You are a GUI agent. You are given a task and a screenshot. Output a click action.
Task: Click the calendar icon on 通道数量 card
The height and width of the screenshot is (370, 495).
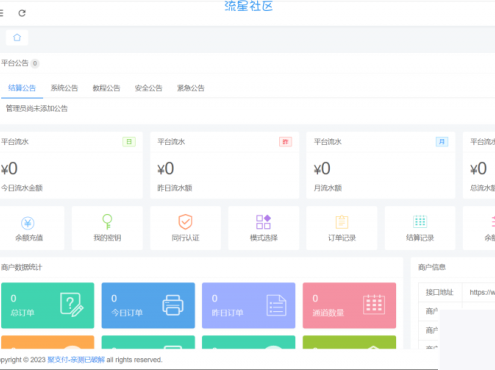[x=374, y=305]
